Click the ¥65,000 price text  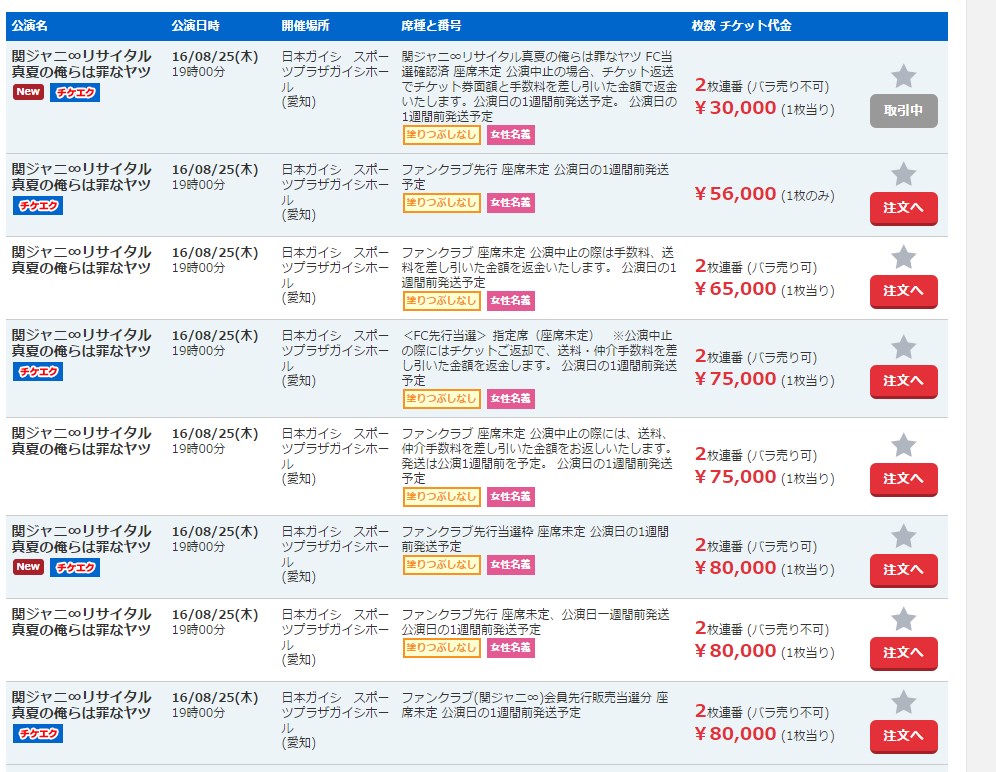pyautogui.click(x=736, y=289)
